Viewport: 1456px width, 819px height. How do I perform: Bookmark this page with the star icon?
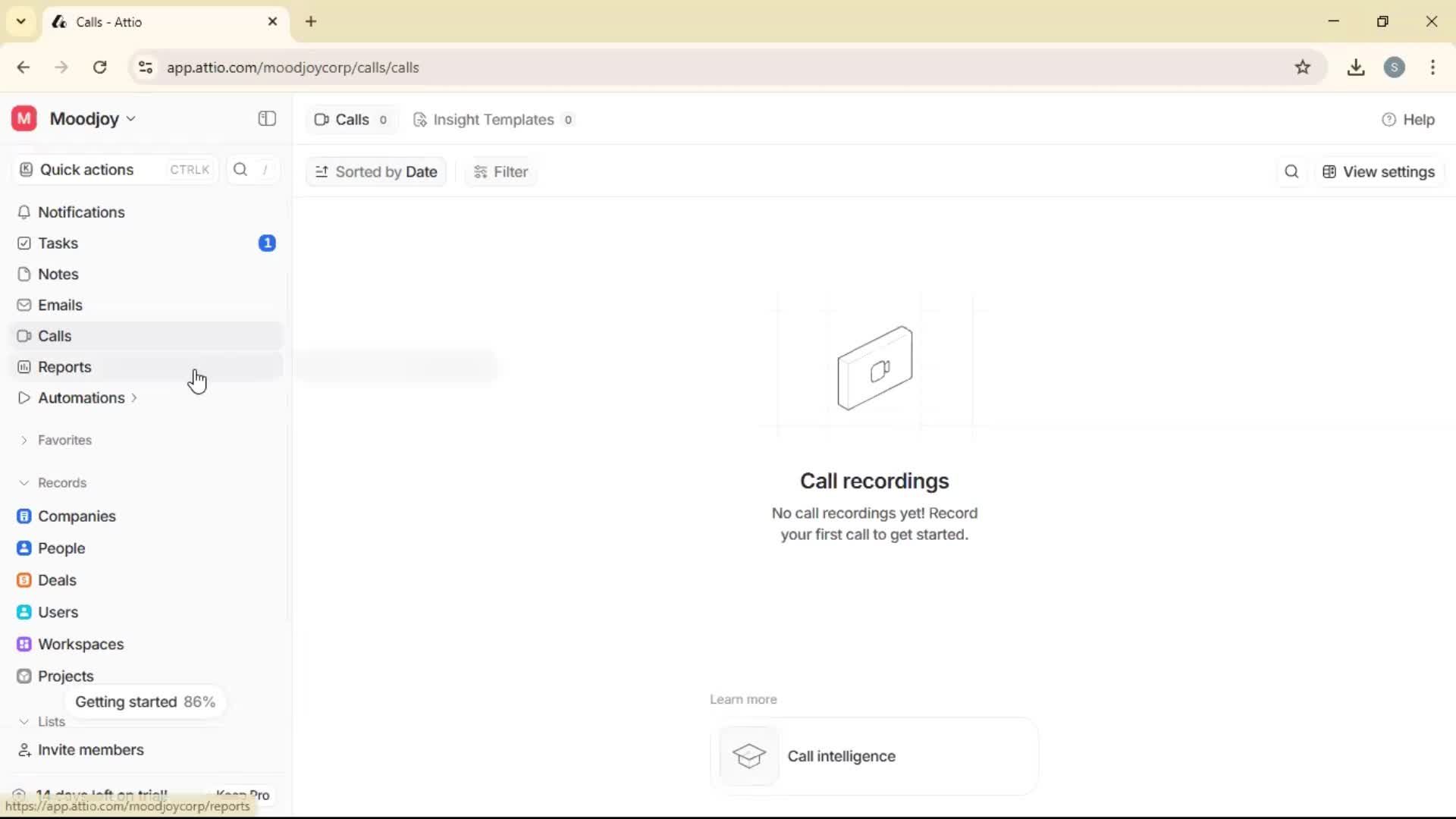(1303, 67)
